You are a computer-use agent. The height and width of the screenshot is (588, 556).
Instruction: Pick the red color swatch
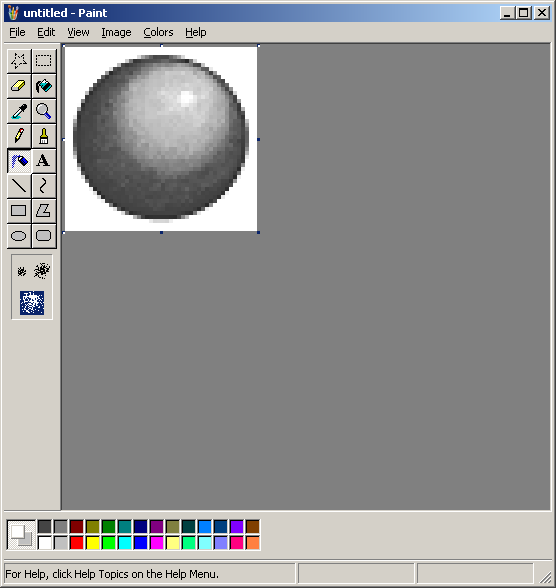pyautogui.click(x=76, y=543)
